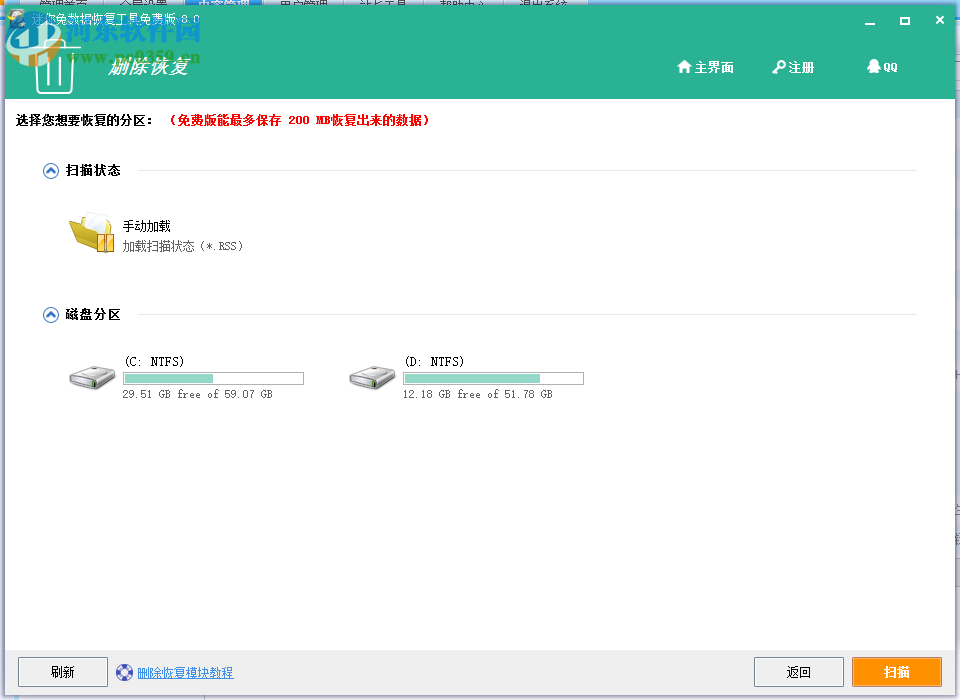
Task: Click the yellow folder icon beside 手动加载
Action: pyautogui.click(x=92, y=231)
